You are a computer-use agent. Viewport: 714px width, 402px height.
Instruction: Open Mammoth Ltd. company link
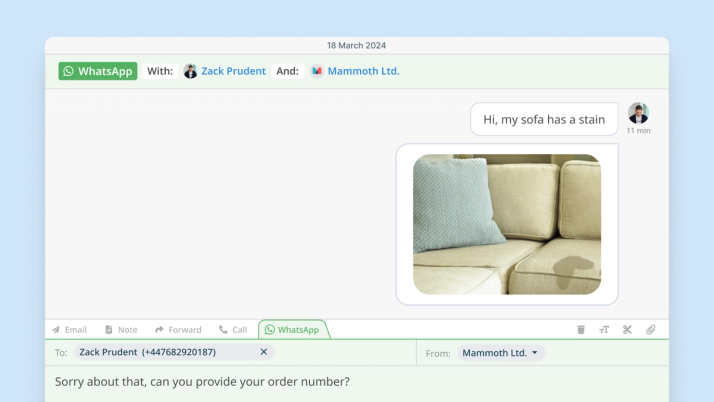(x=363, y=71)
